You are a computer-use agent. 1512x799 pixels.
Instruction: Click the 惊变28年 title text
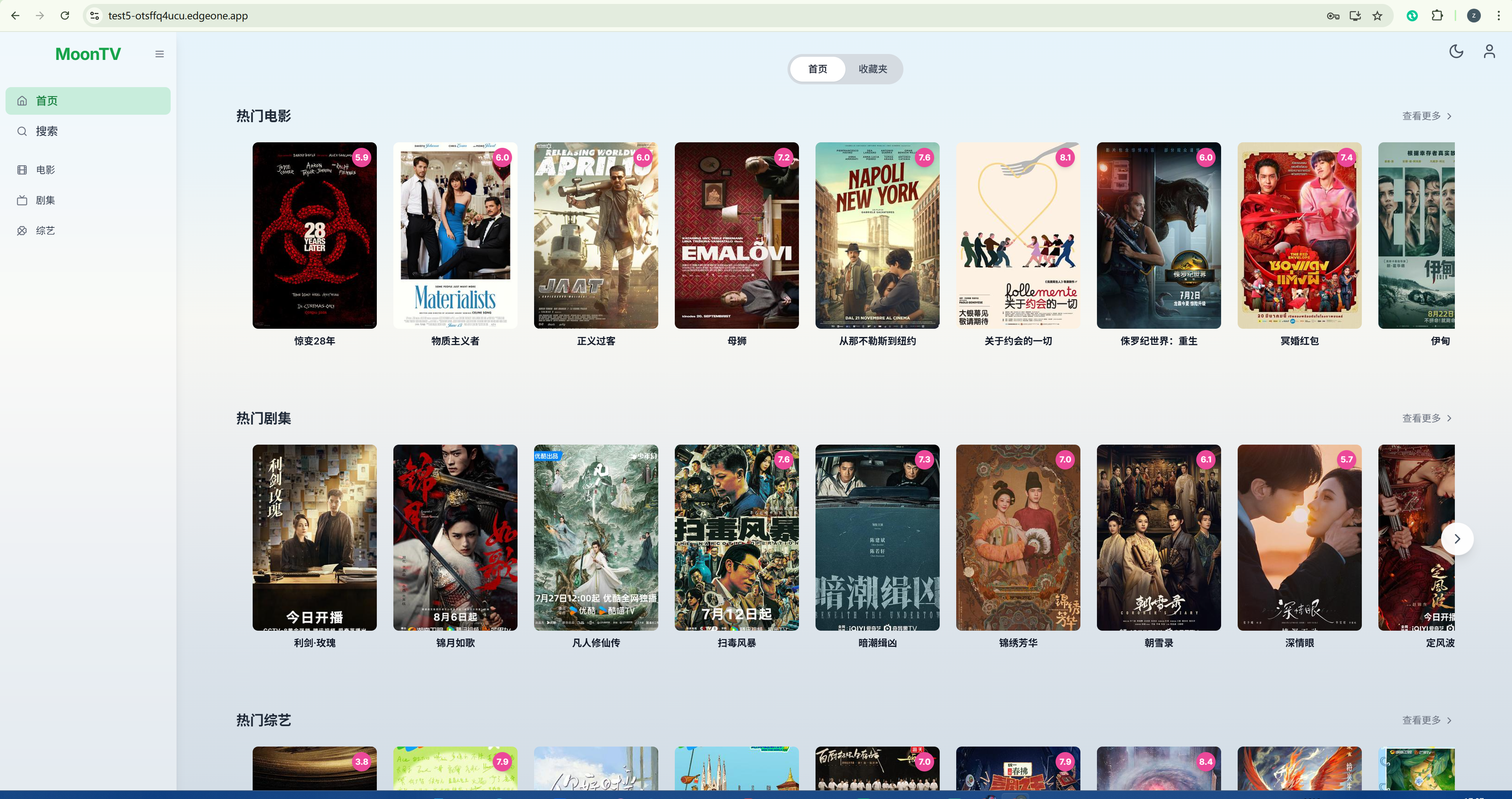tap(315, 341)
